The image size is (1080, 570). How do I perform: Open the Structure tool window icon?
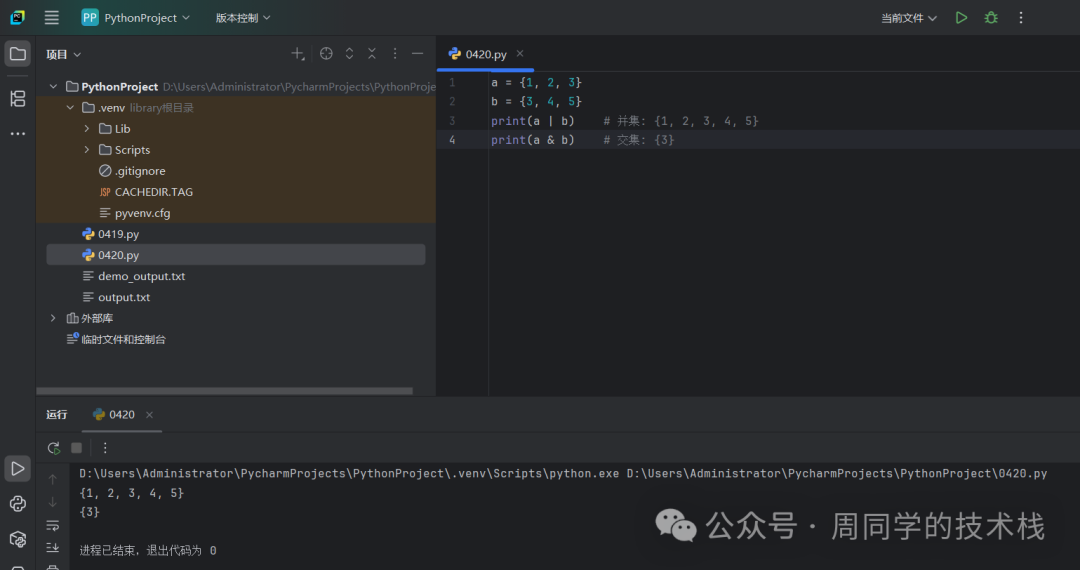(18, 98)
